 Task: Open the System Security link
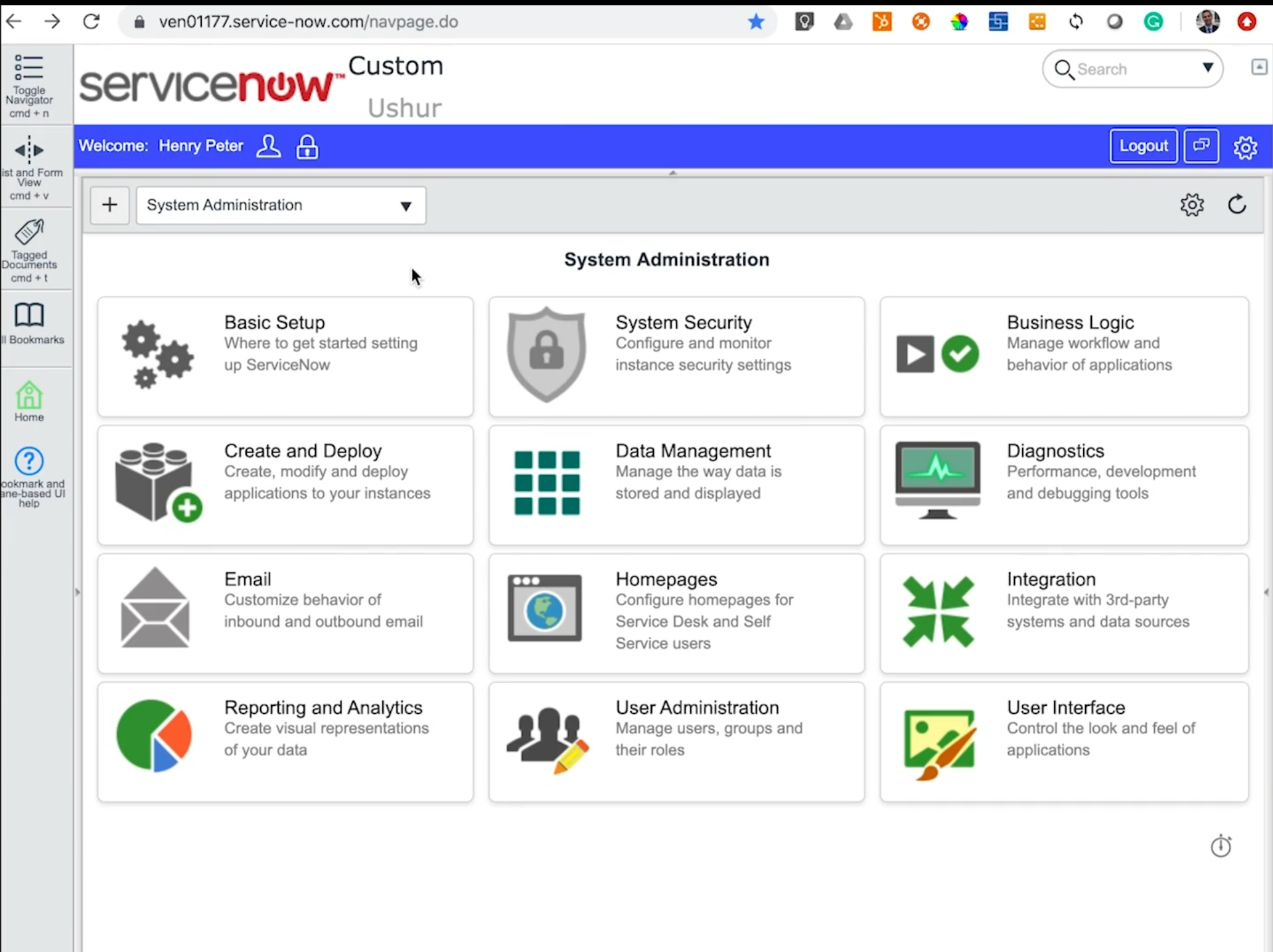684,322
